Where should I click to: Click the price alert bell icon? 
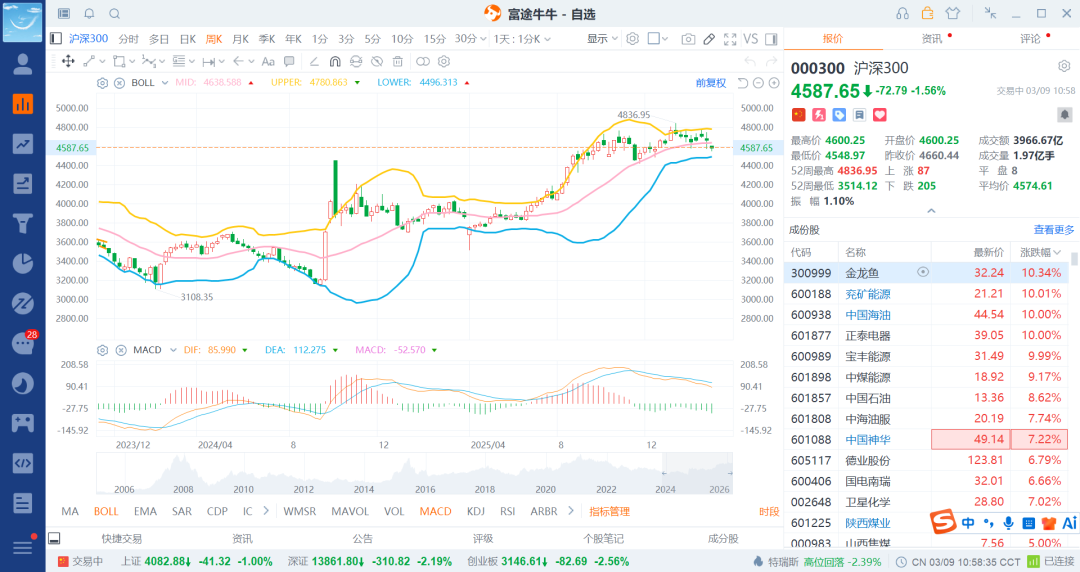click(x=1064, y=115)
